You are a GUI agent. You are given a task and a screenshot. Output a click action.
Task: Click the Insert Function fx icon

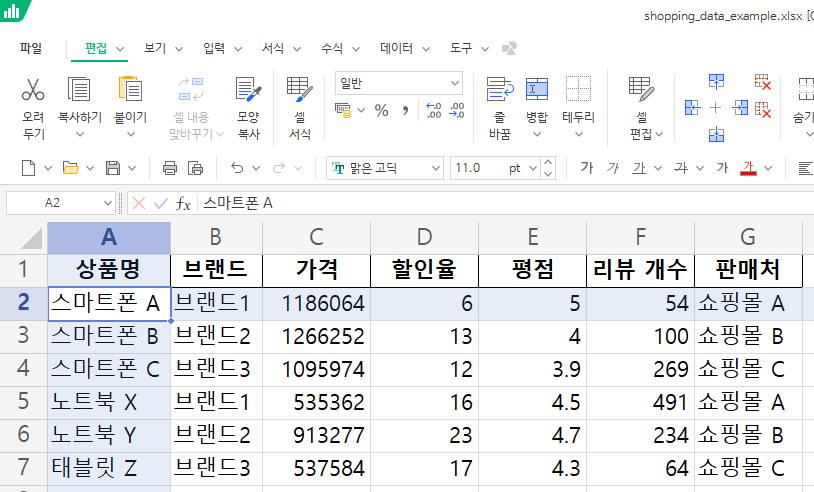tap(183, 203)
